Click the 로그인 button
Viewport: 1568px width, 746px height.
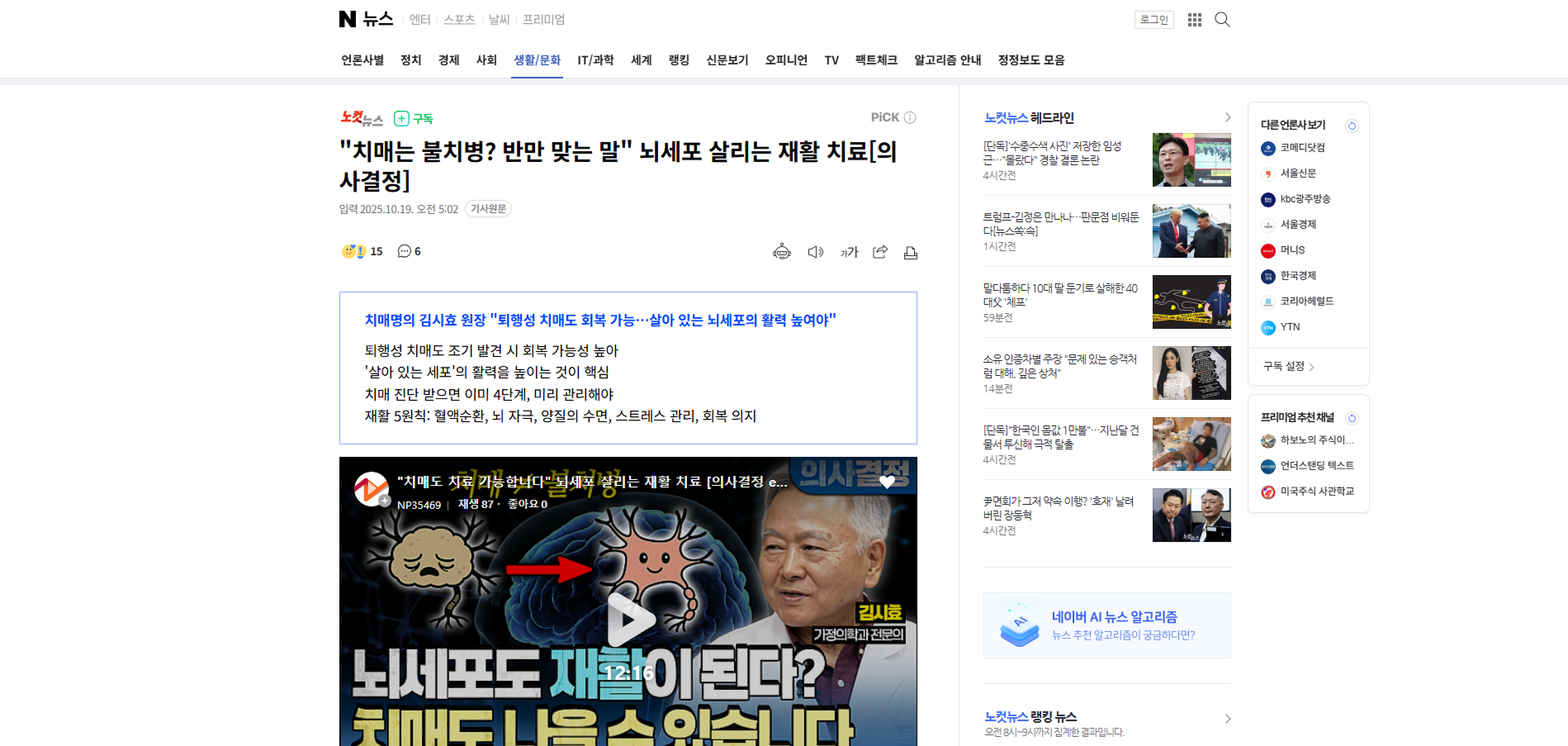[1153, 20]
